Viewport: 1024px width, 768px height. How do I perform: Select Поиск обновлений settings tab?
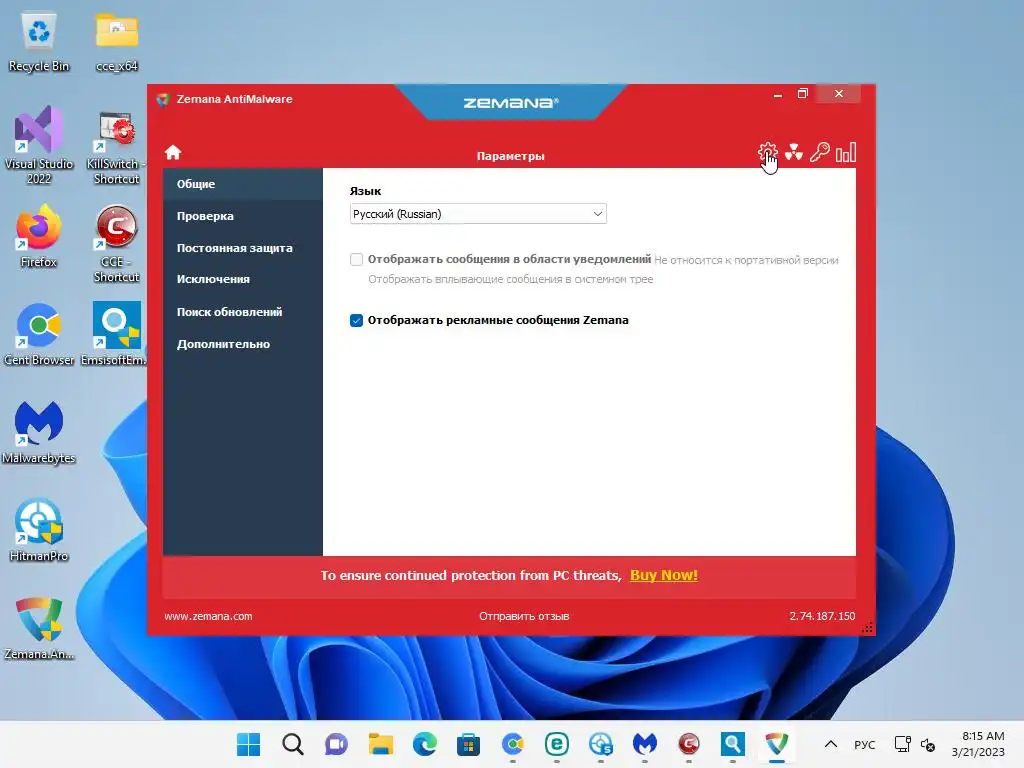242,312
